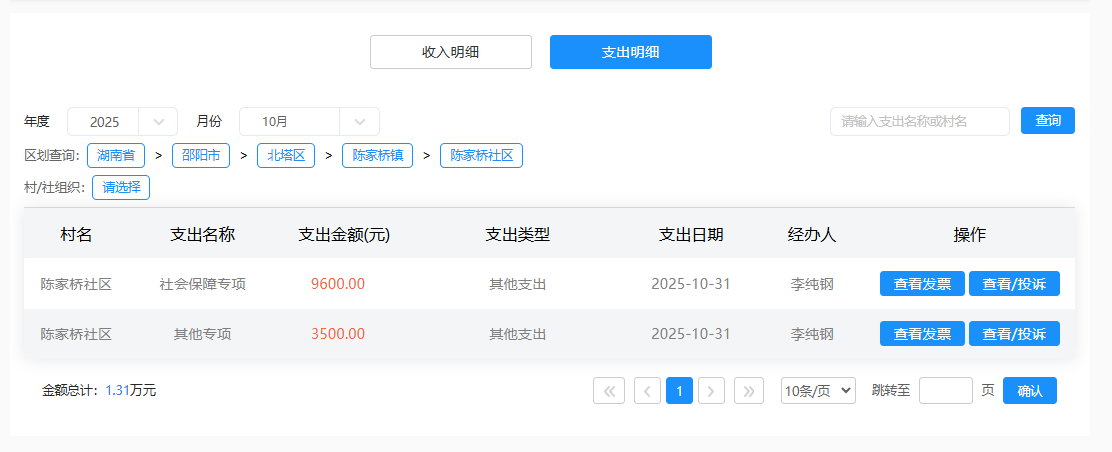View invoice for 其他专项 row
Screen dimensions: 1112x452
pyautogui.click(x=922, y=334)
